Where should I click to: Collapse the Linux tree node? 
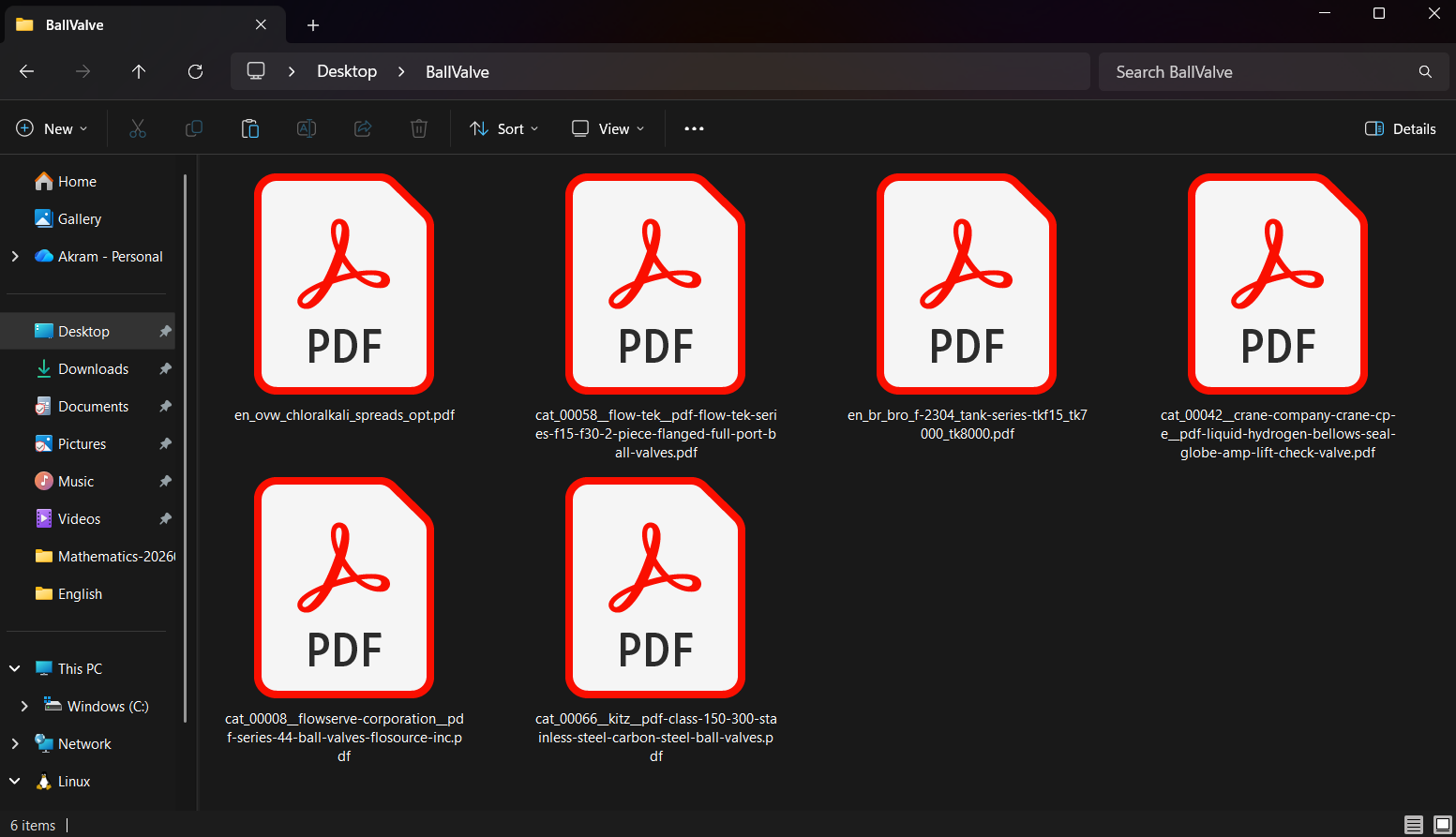click(15, 782)
